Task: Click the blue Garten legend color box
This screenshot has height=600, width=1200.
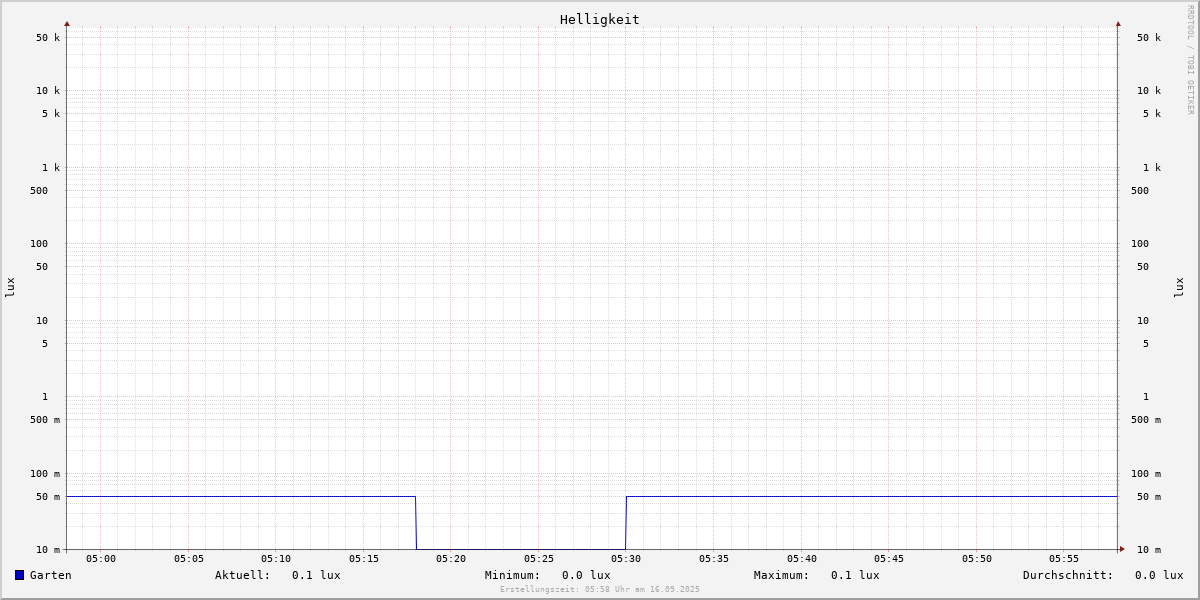Action: click(x=19, y=575)
